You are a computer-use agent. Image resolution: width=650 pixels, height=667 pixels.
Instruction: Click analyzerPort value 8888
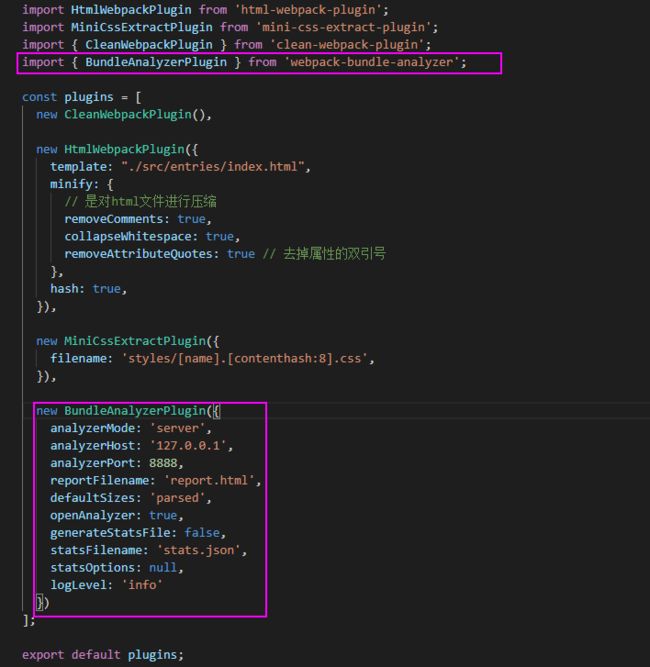coord(163,463)
